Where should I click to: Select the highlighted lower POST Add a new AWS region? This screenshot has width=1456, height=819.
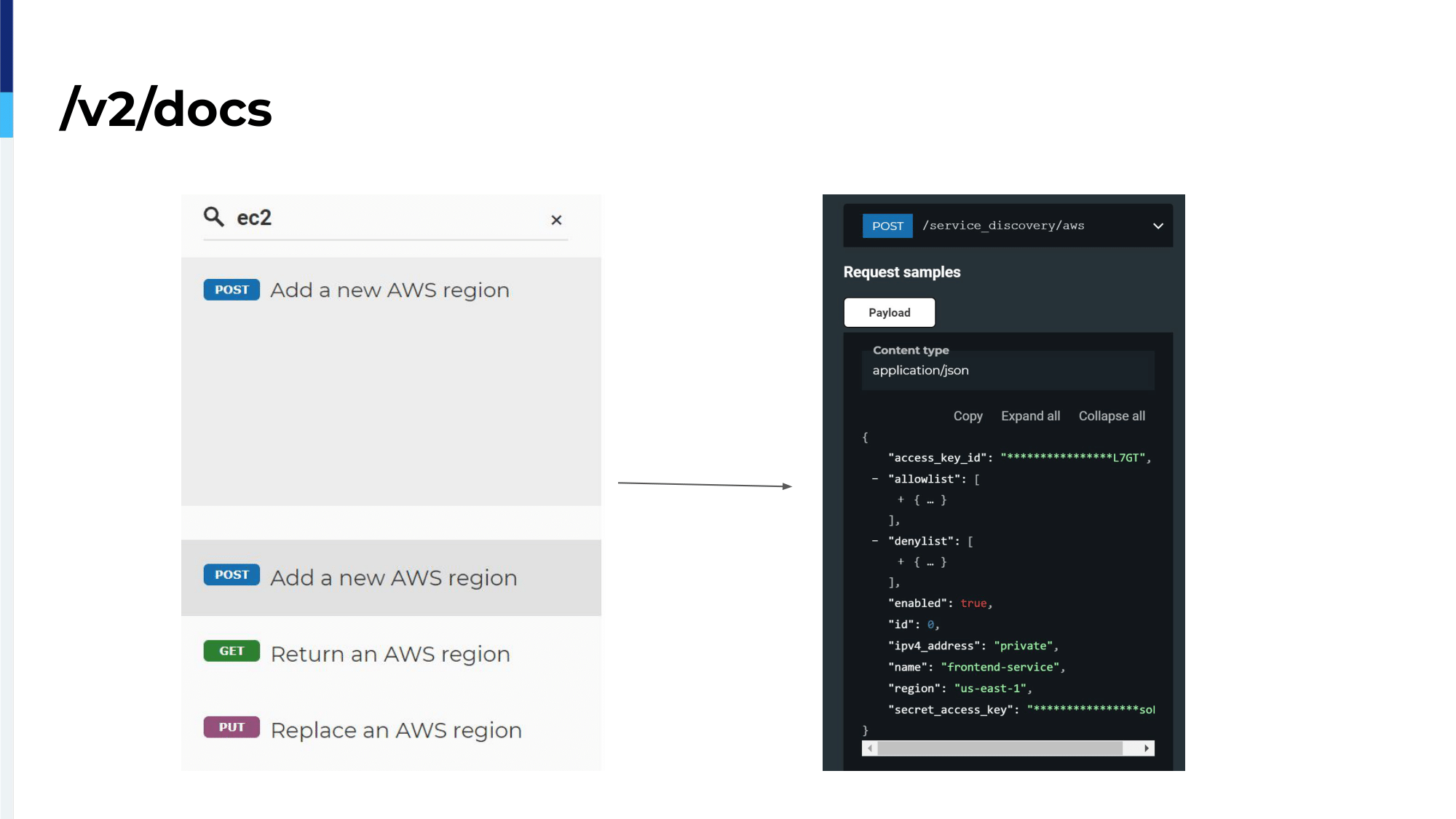pyautogui.click(x=391, y=577)
